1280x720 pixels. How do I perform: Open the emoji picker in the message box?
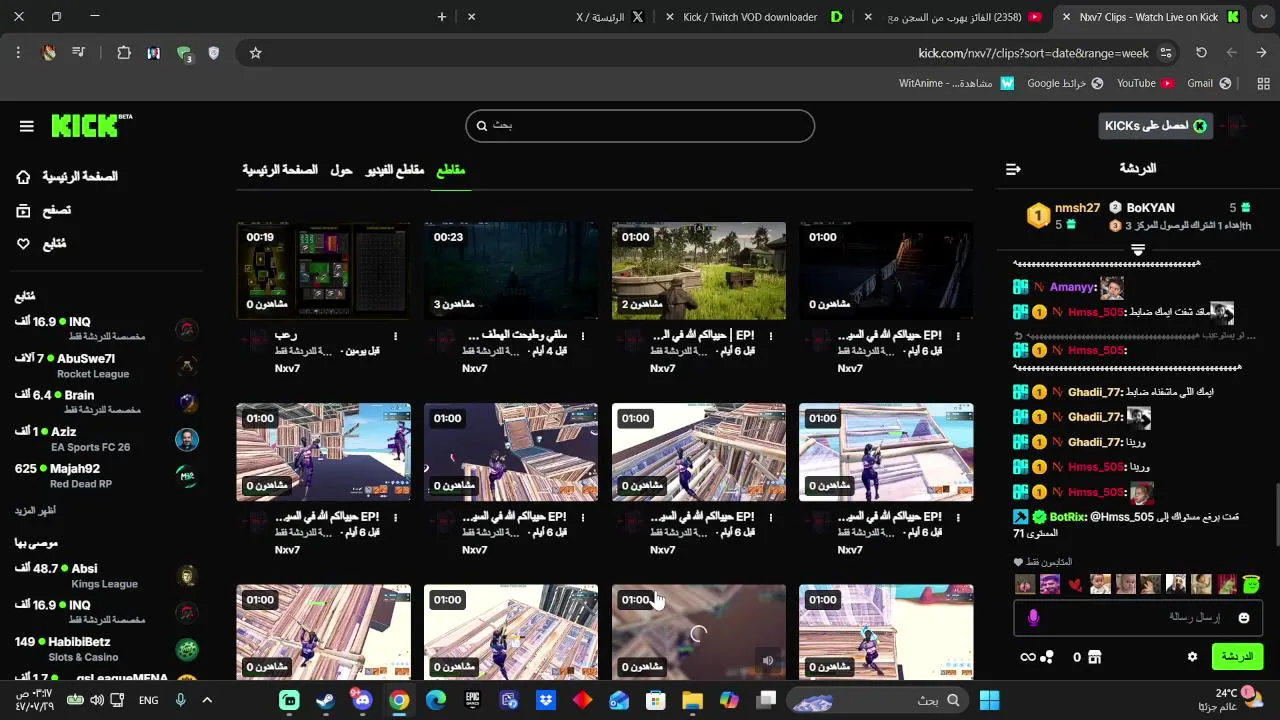pos(1244,618)
